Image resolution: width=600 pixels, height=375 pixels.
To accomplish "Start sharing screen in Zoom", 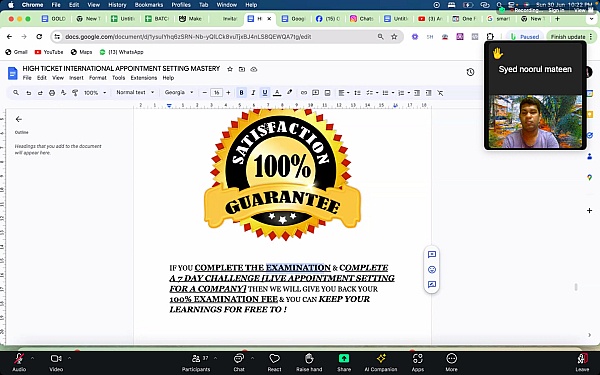I will (344, 362).
